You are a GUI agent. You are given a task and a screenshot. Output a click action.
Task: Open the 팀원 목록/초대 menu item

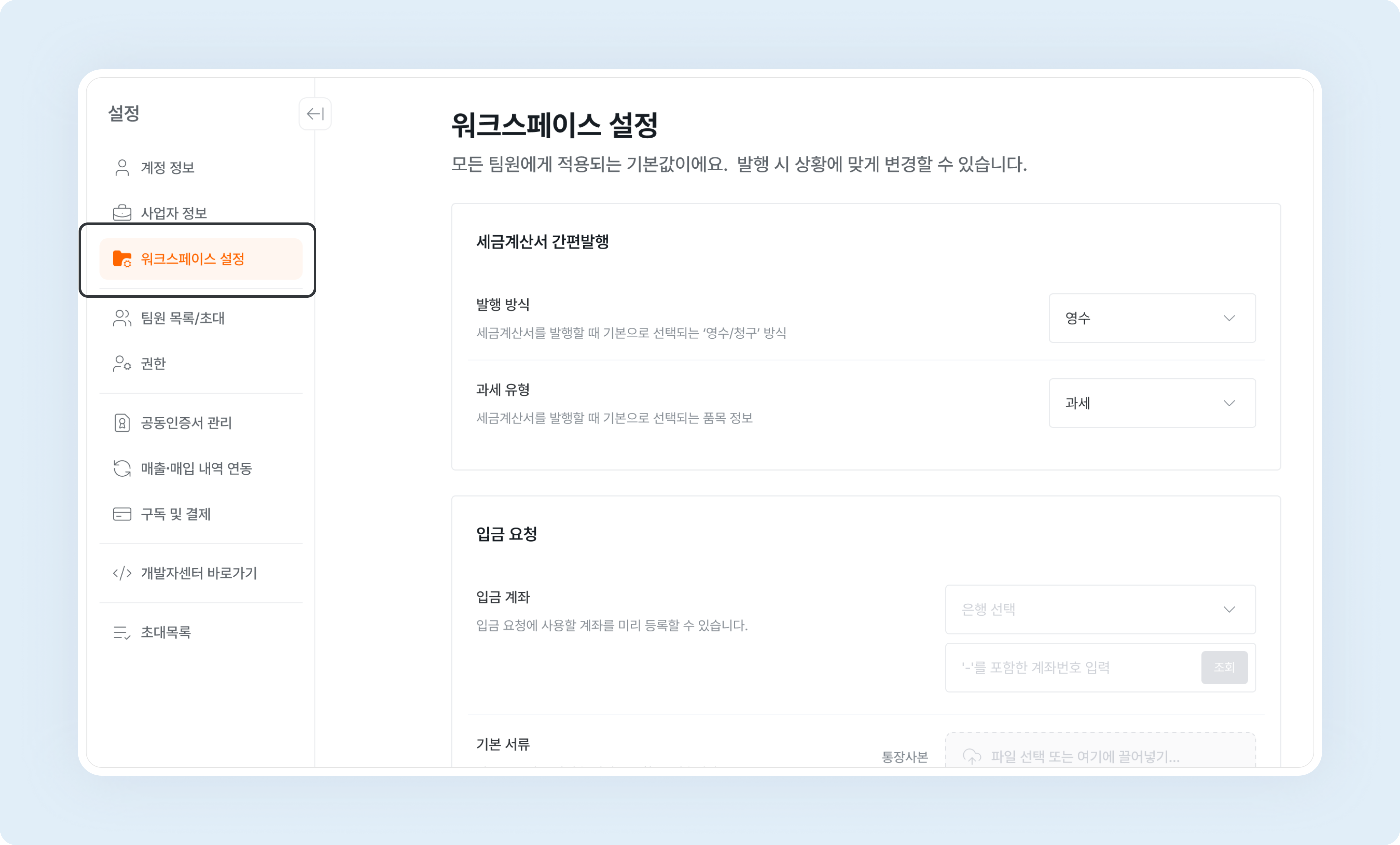182,318
